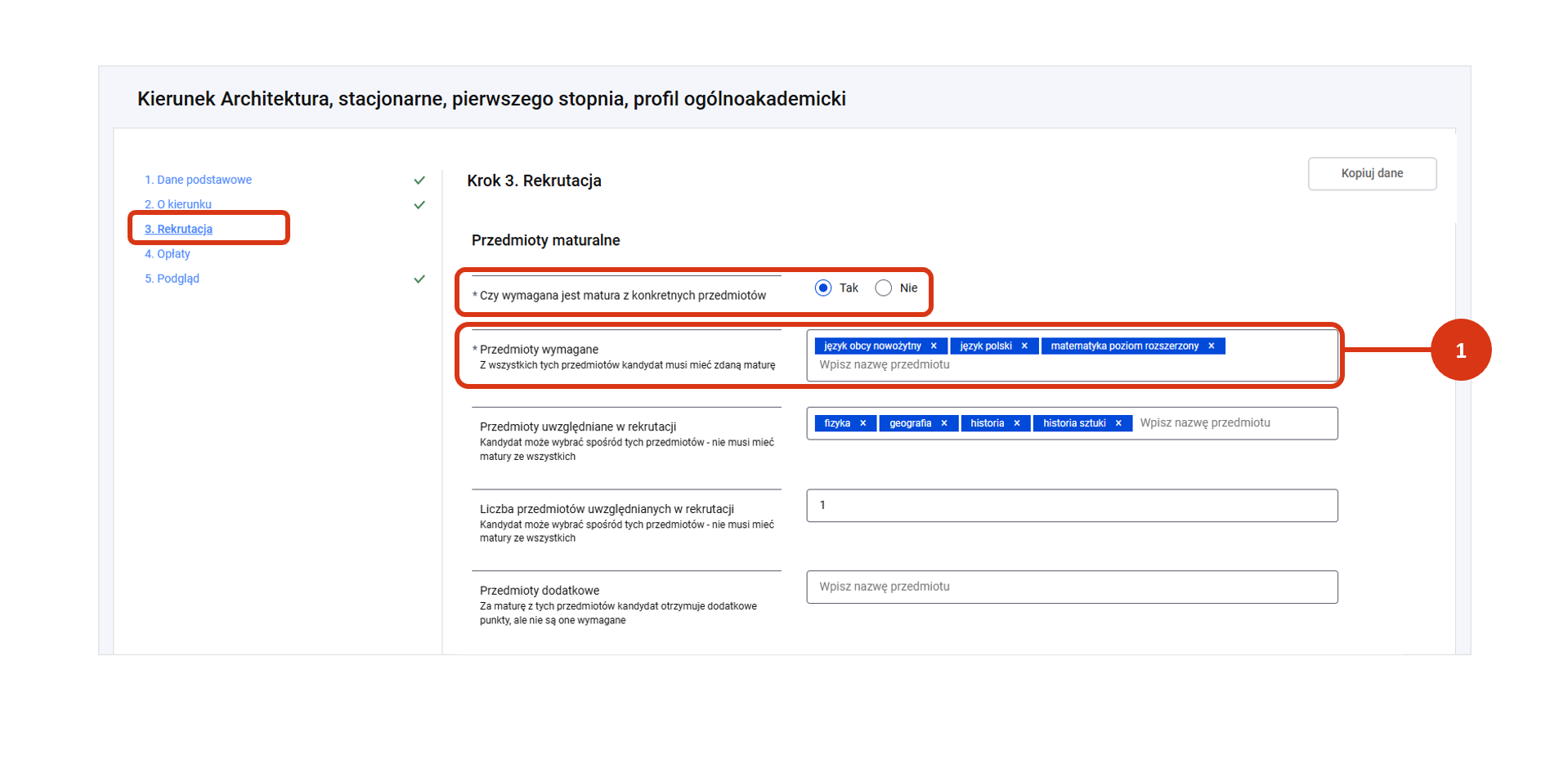This screenshot has height=777, width=1568.
Task: Navigate to step '4. Opłaty'
Action: pyautogui.click(x=168, y=254)
